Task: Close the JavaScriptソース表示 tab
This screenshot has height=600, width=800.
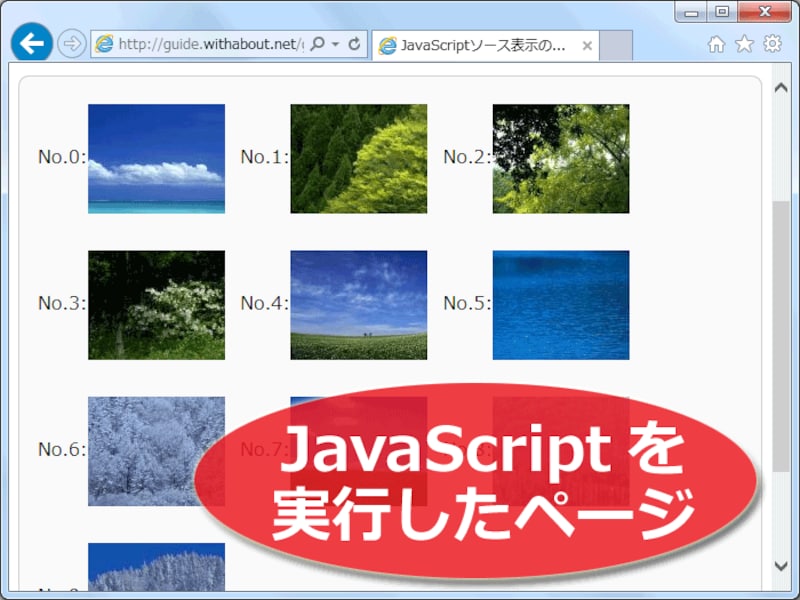Action: (588, 45)
